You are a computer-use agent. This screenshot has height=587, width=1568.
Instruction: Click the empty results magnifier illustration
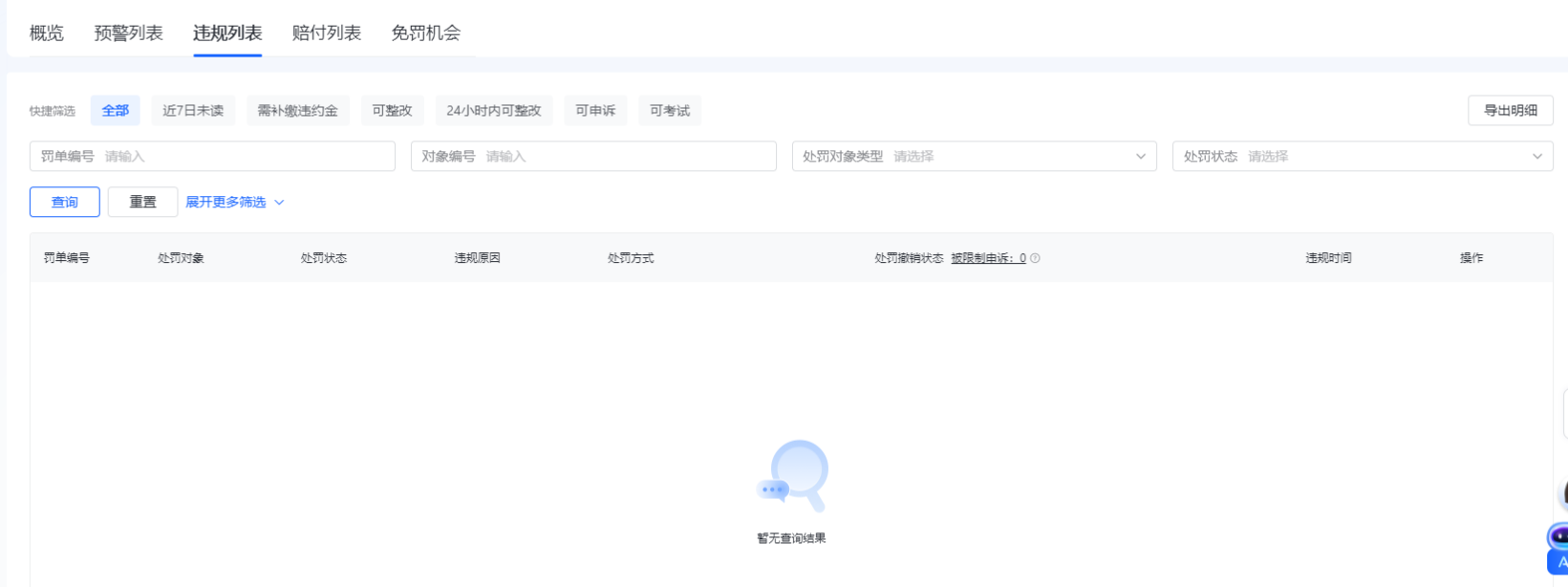point(792,476)
